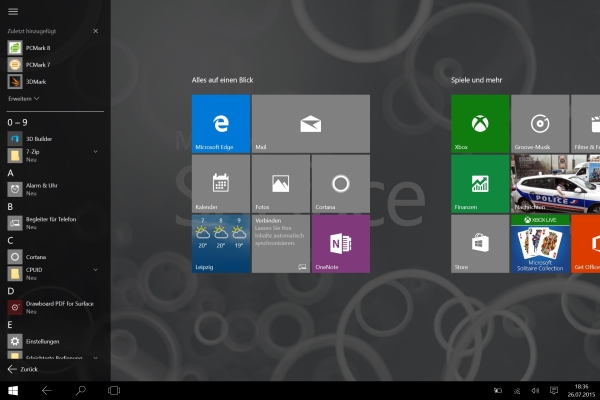The width and height of the screenshot is (600, 400).
Task: Click the Alles auf einen Blick group title
Action: (x=222, y=80)
